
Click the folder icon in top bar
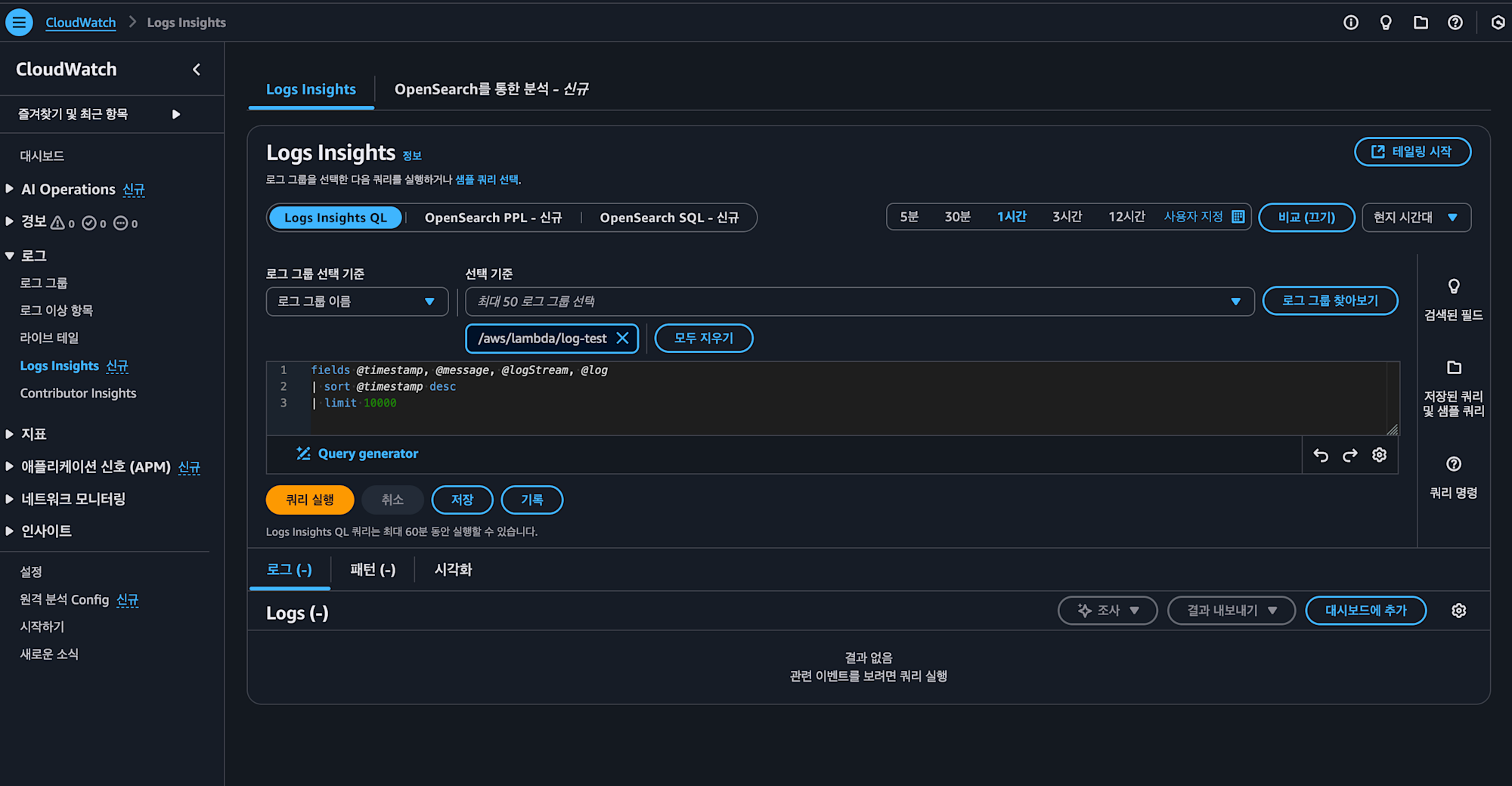1421,23
